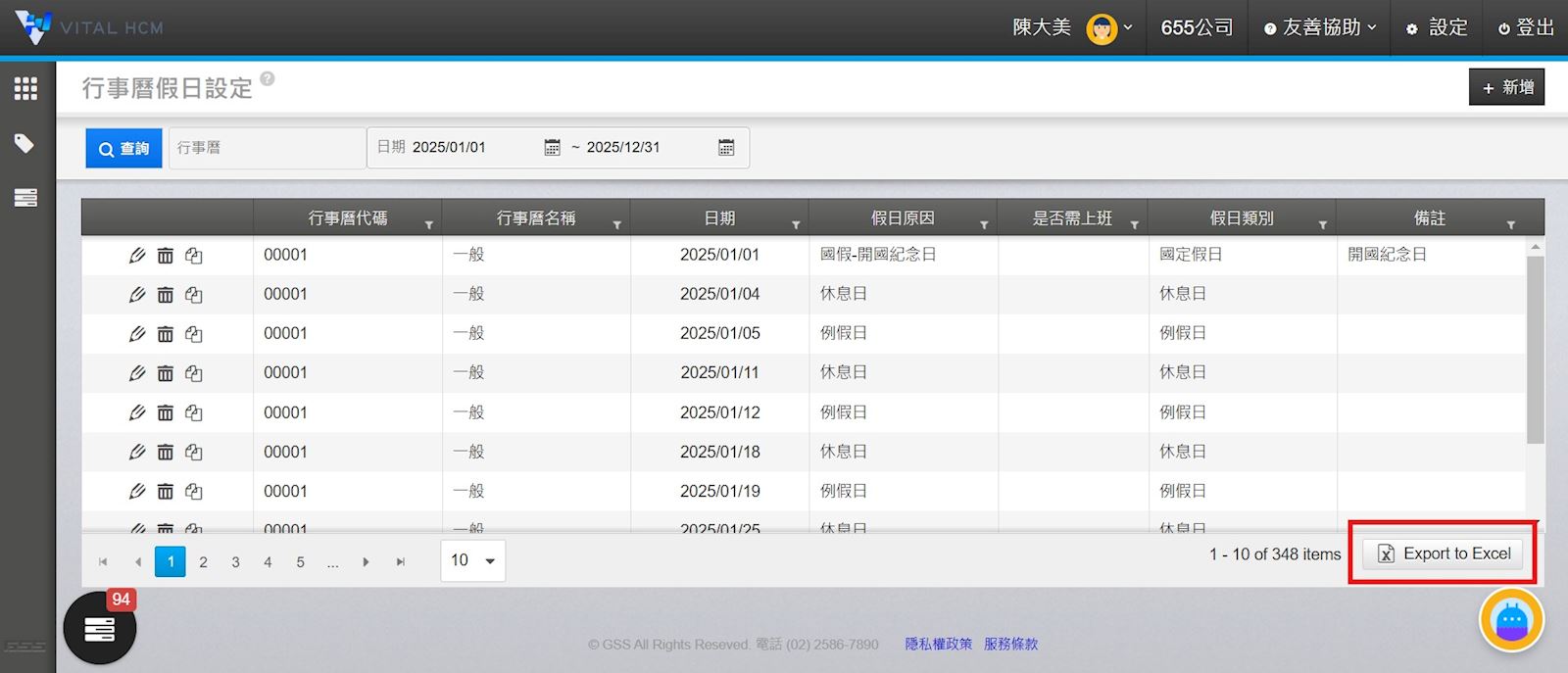Copy the 2025/01/05 holiday row
Screen dimensions: 1568x673
(x=194, y=334)
